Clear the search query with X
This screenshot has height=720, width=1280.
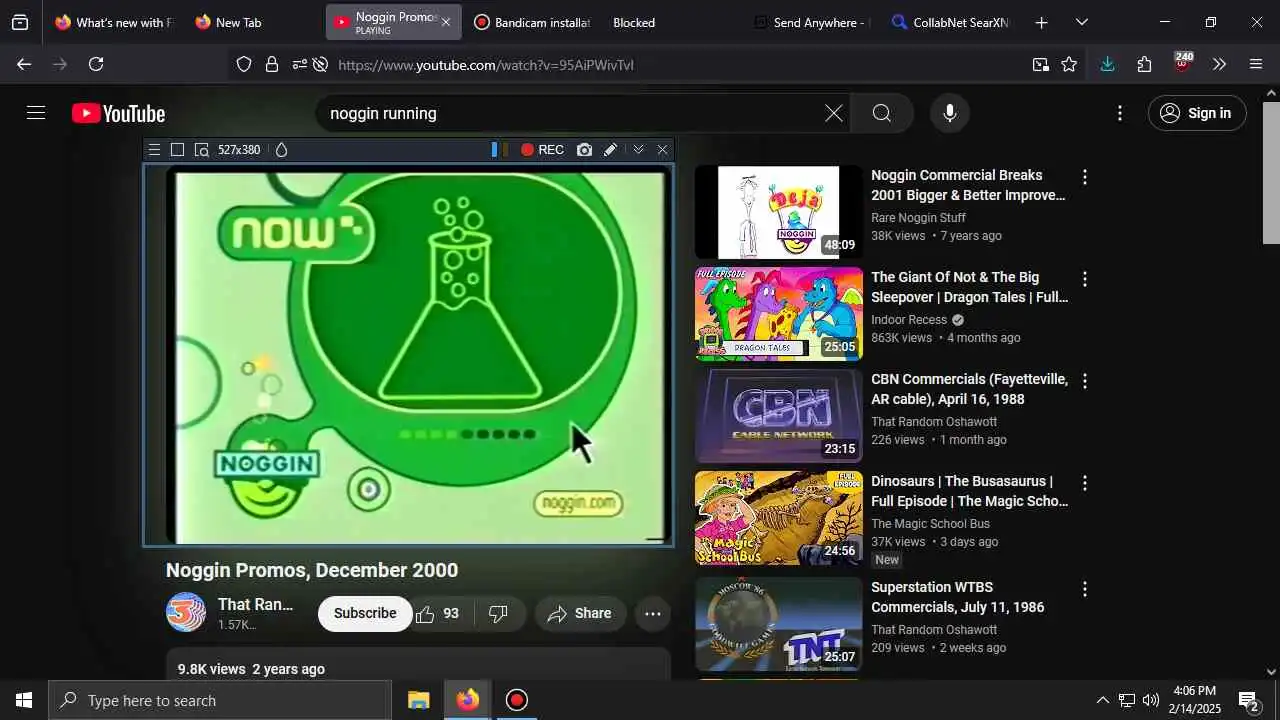(833, 113)
